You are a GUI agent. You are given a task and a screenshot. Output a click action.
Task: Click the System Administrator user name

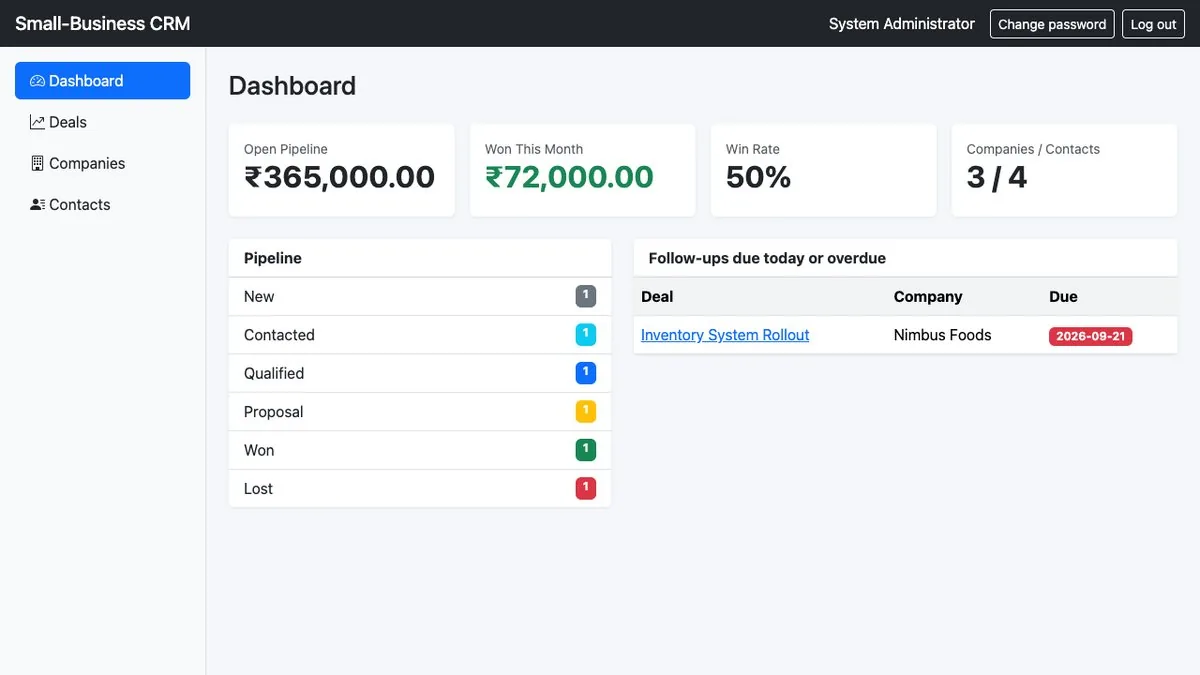[901, 24]
